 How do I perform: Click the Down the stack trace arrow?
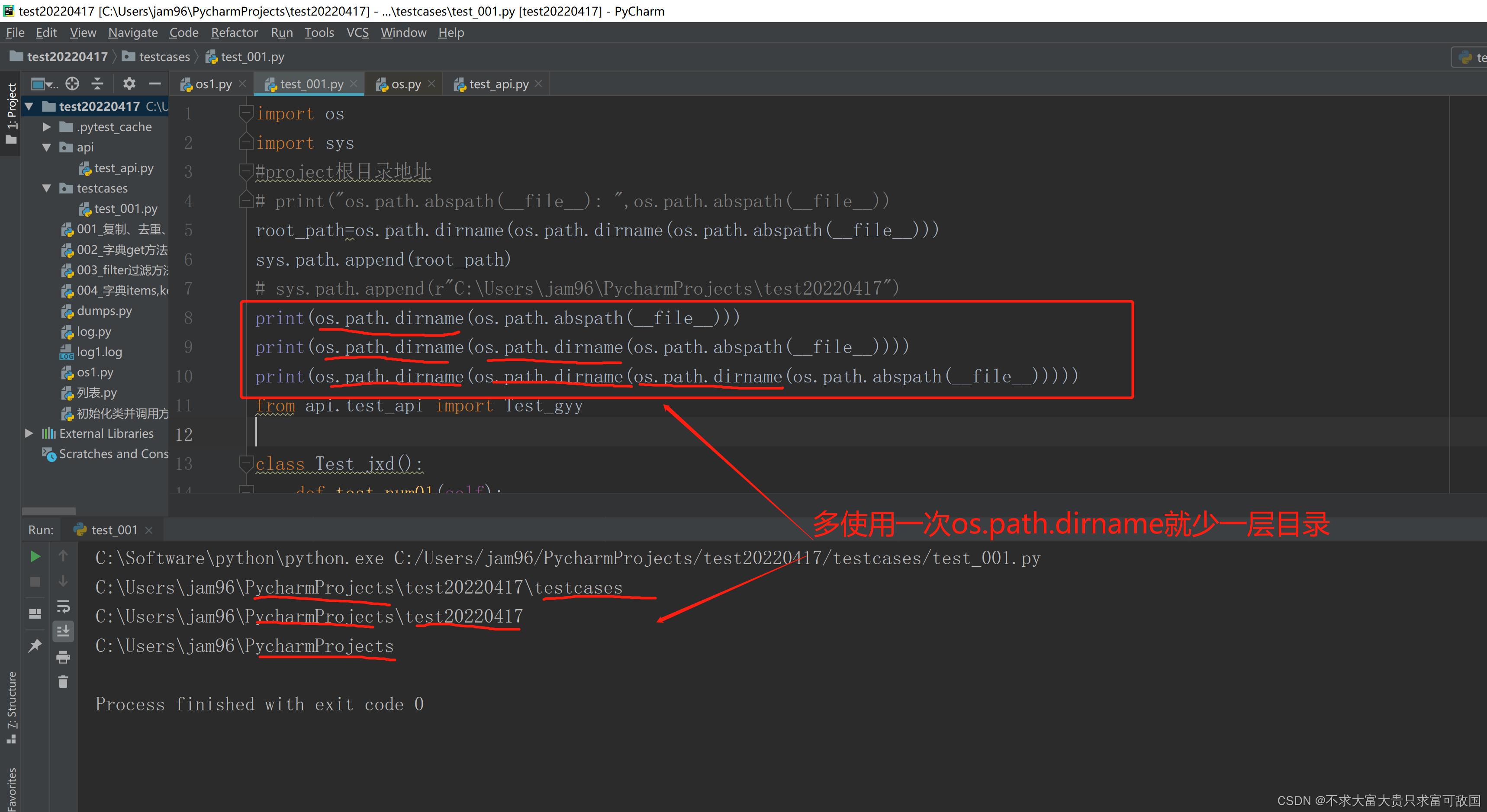(64, 581)
